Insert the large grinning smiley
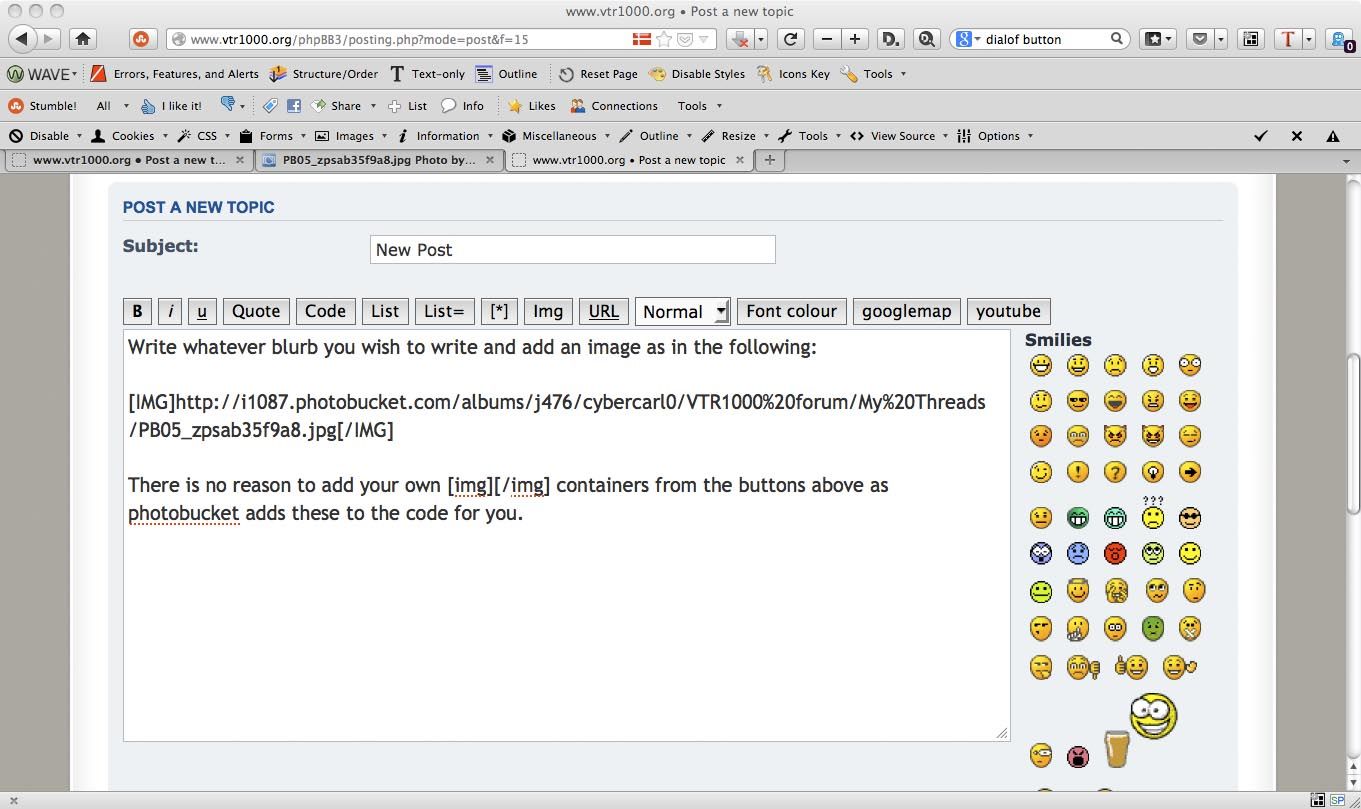This screenshot has width=1361, height=809. click(1153, 716)
